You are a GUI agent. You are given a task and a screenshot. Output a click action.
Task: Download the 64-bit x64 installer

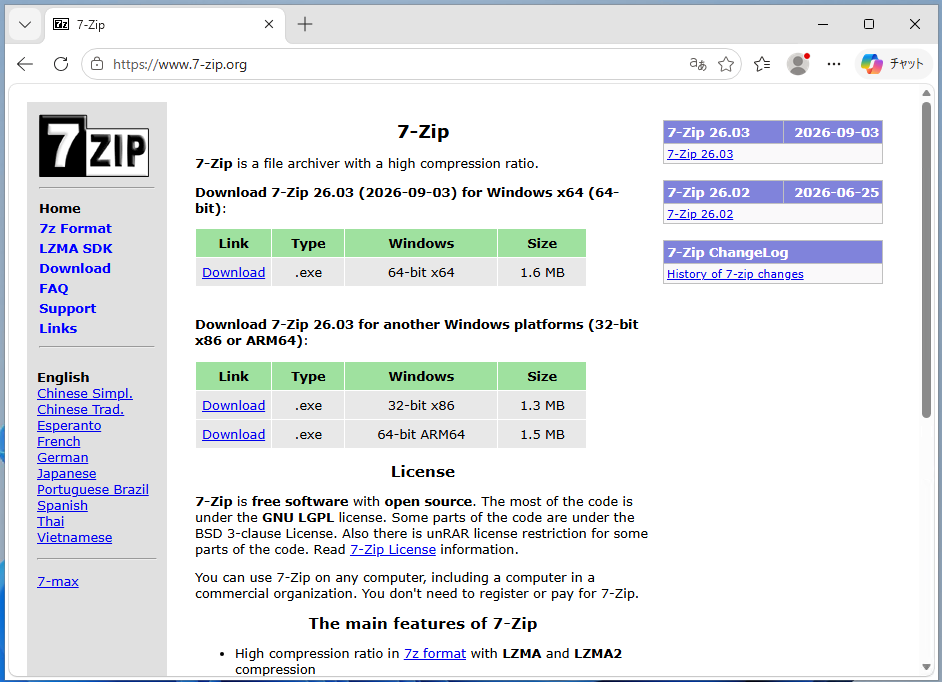coord(234,273)
